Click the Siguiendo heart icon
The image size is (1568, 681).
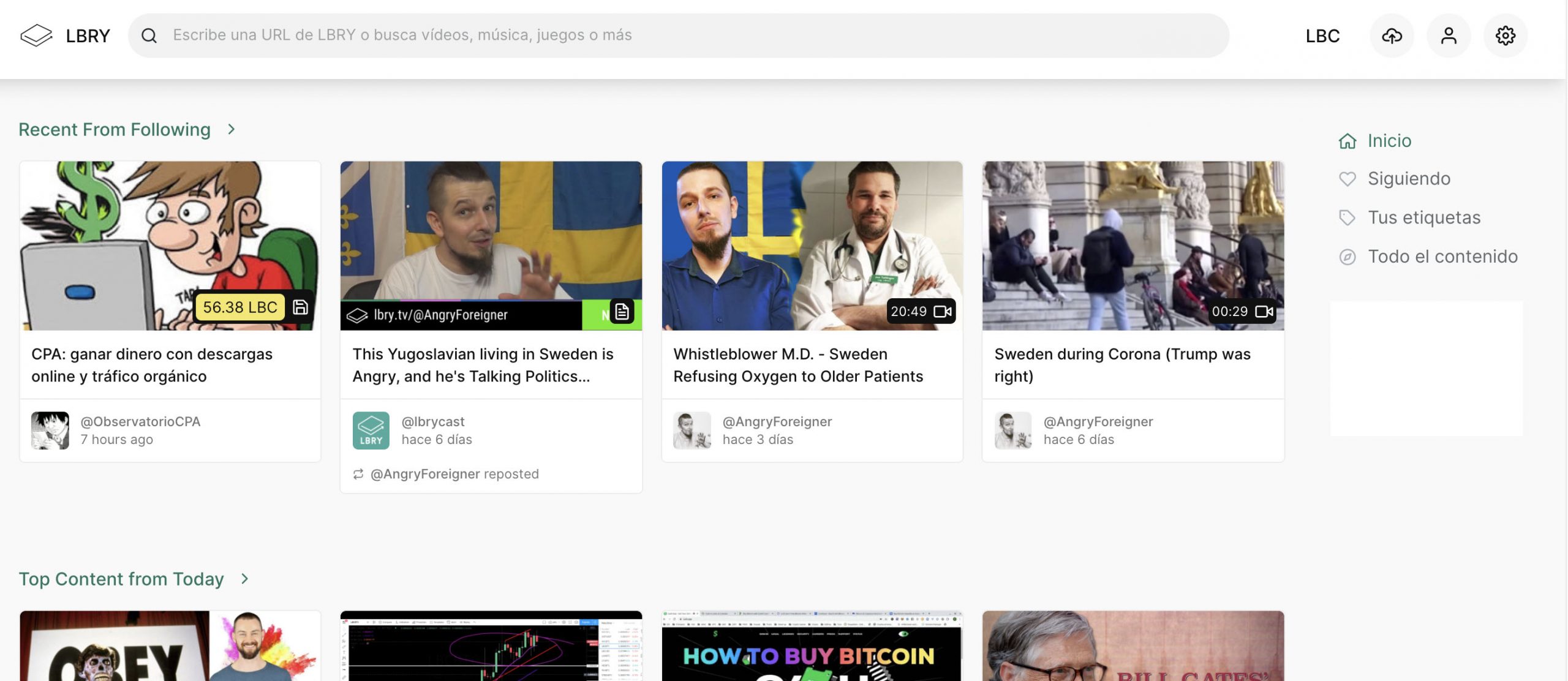click(1347, 179)
